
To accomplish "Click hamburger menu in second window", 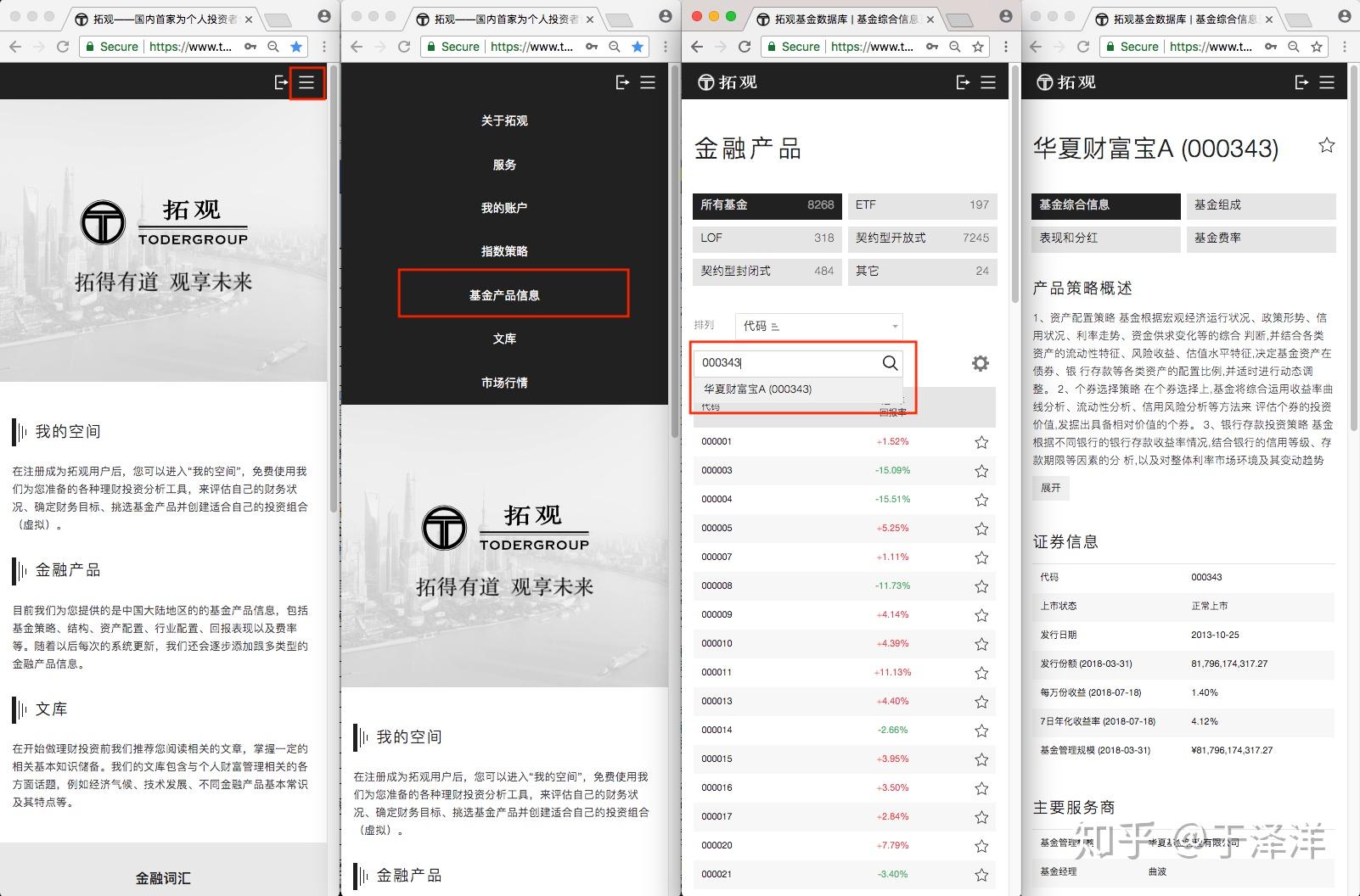I will click(648, 82).
